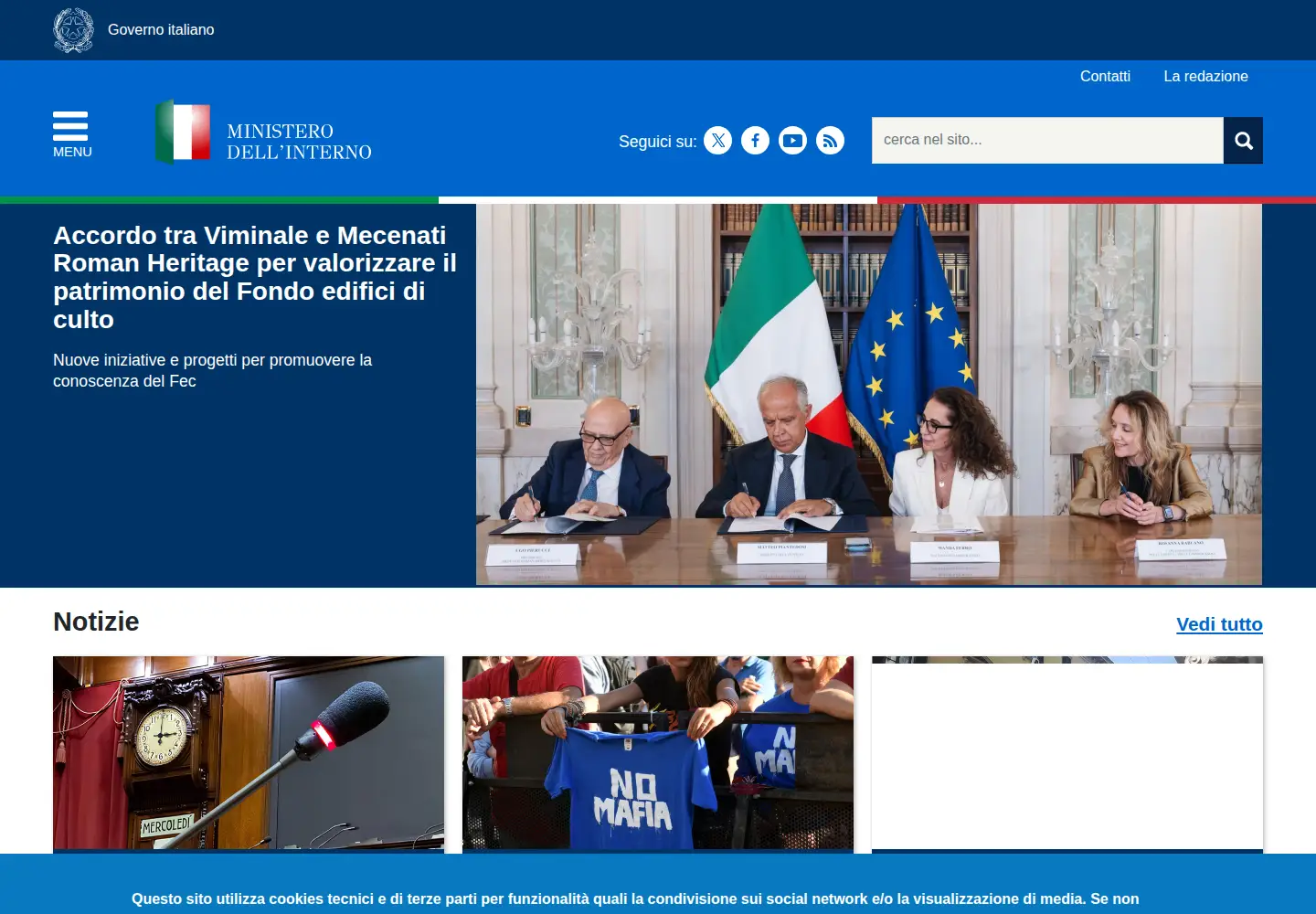The height and width of the screenshot is (914, 1316).
Task: Open the 'Accordo tra Viminale e Mecenati' headline
Action: point(255,277)
